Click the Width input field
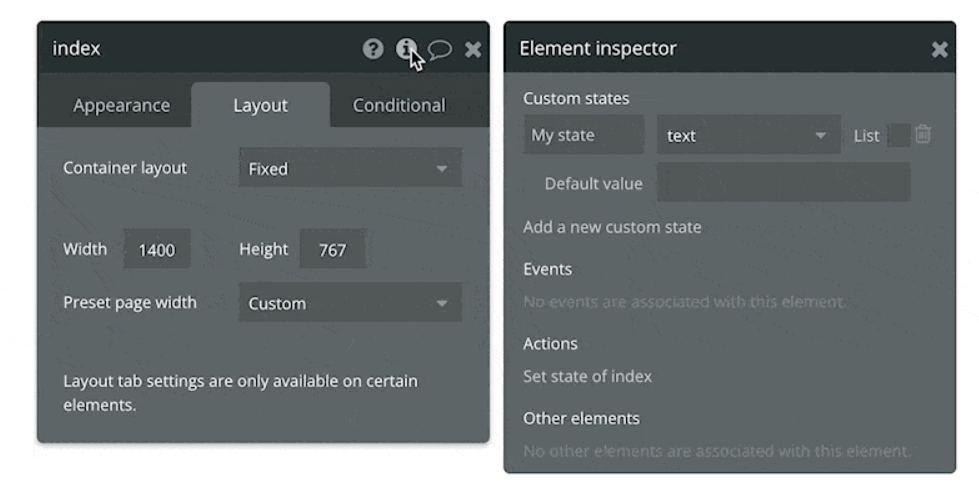Screen dimensions: 979x496 pos(157,249)
